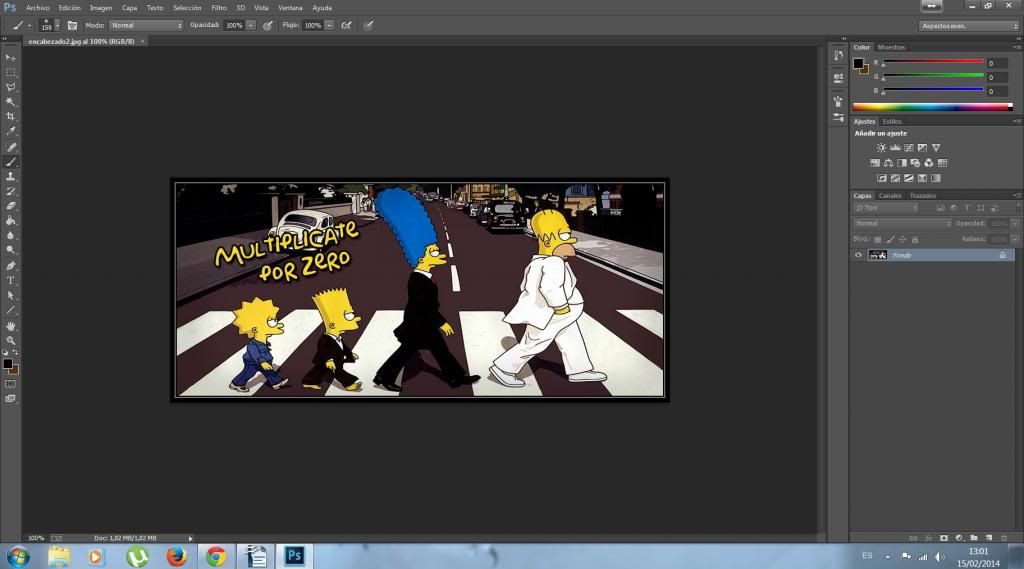The image size is (1024, 569).
Task: Open the brush Modo dropdown
Action: [145, 25]
